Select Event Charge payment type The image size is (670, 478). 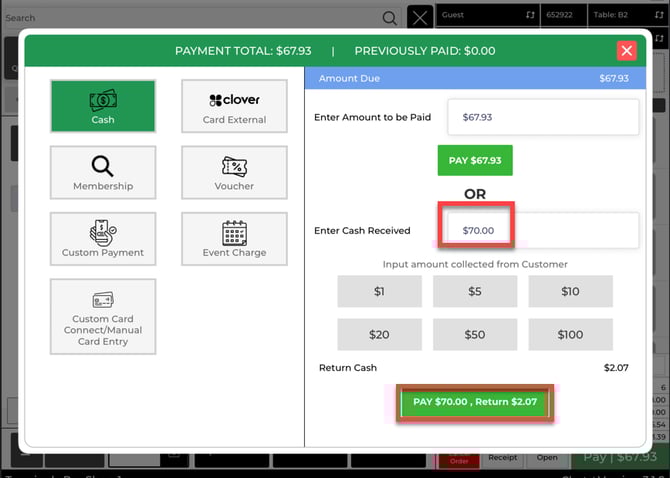(x=234, y=239)
